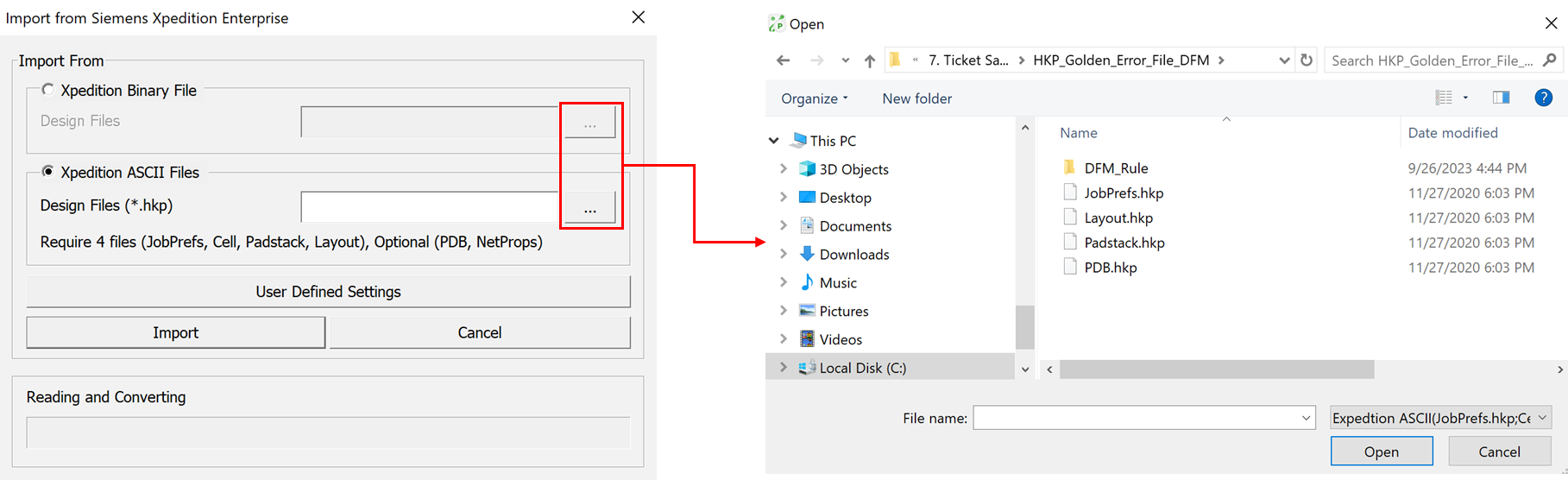1568x480 pixels.
Task: Click New folder in the toolbar
Action: [916, 98]
